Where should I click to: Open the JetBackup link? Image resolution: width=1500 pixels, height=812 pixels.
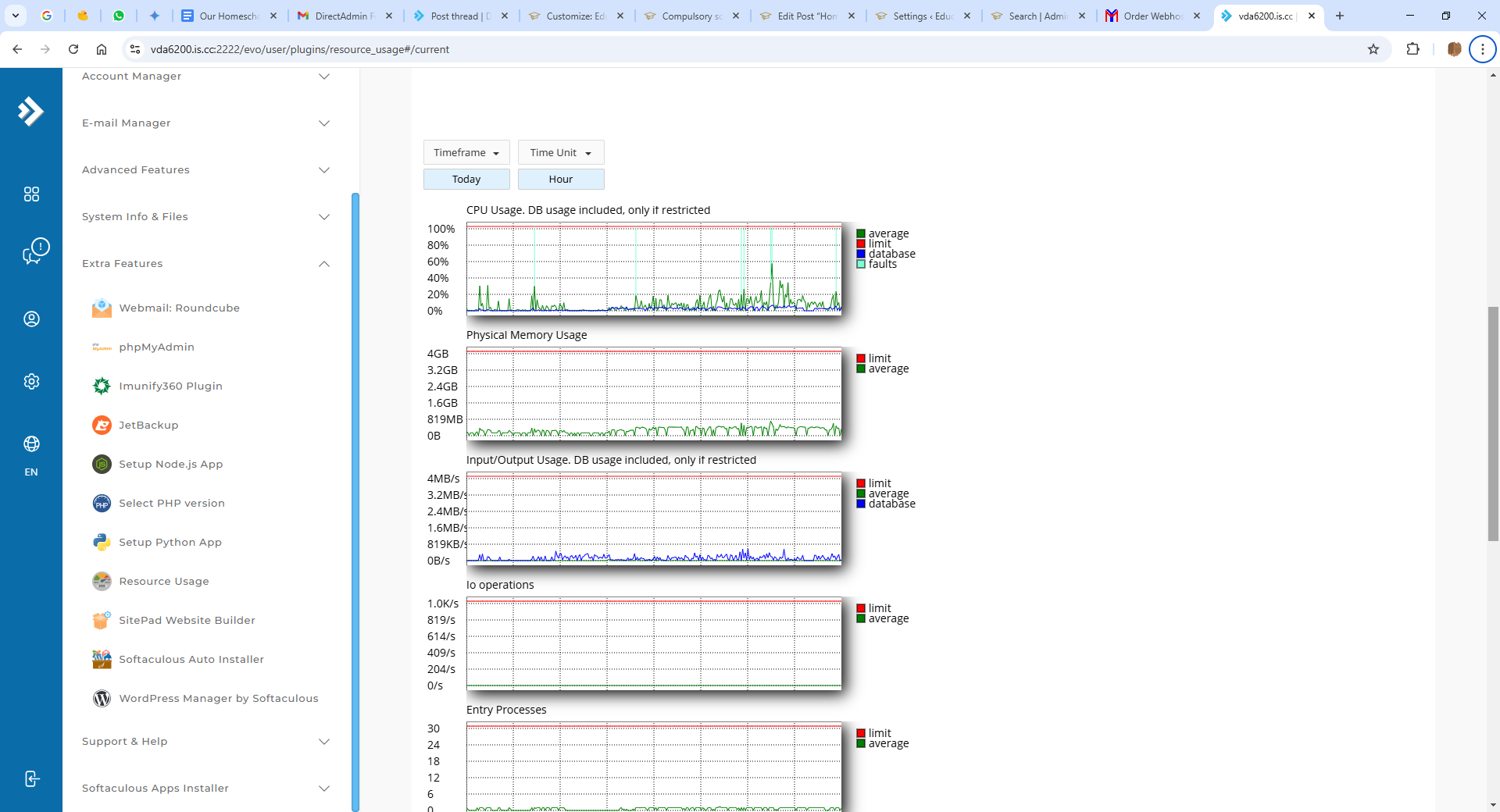148,426
